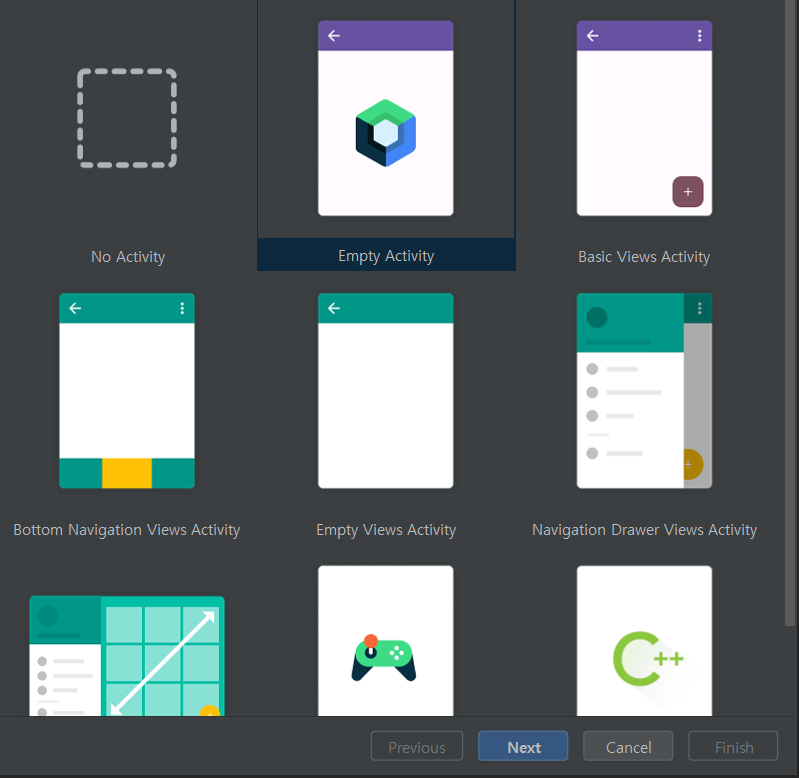Choose the C++ native template thumbnail
799x778 pixels.
644,640
